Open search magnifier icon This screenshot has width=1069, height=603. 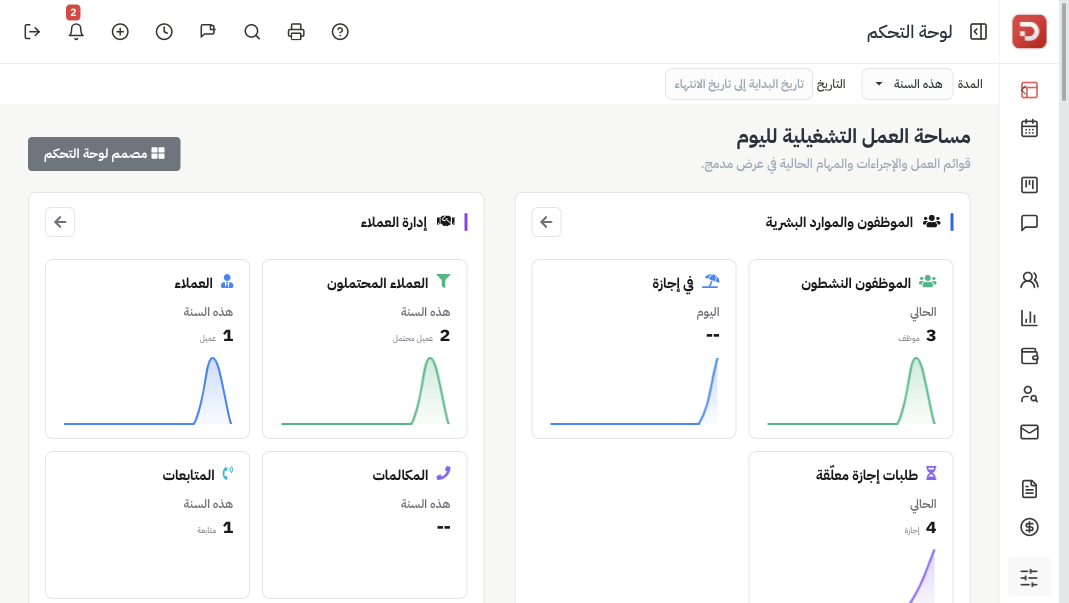[x=252, y=32]
